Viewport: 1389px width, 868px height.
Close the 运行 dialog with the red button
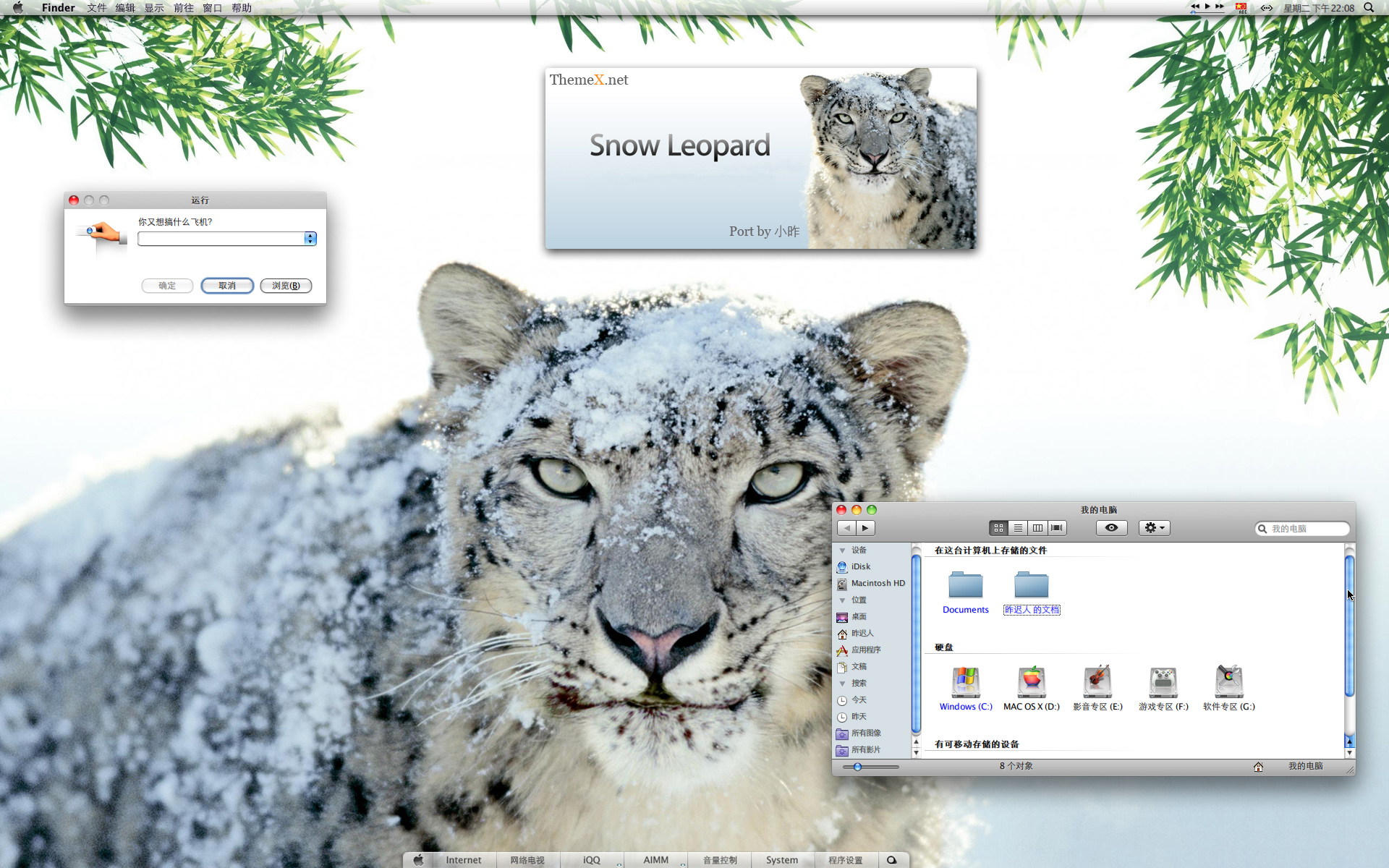pos(74,200)
